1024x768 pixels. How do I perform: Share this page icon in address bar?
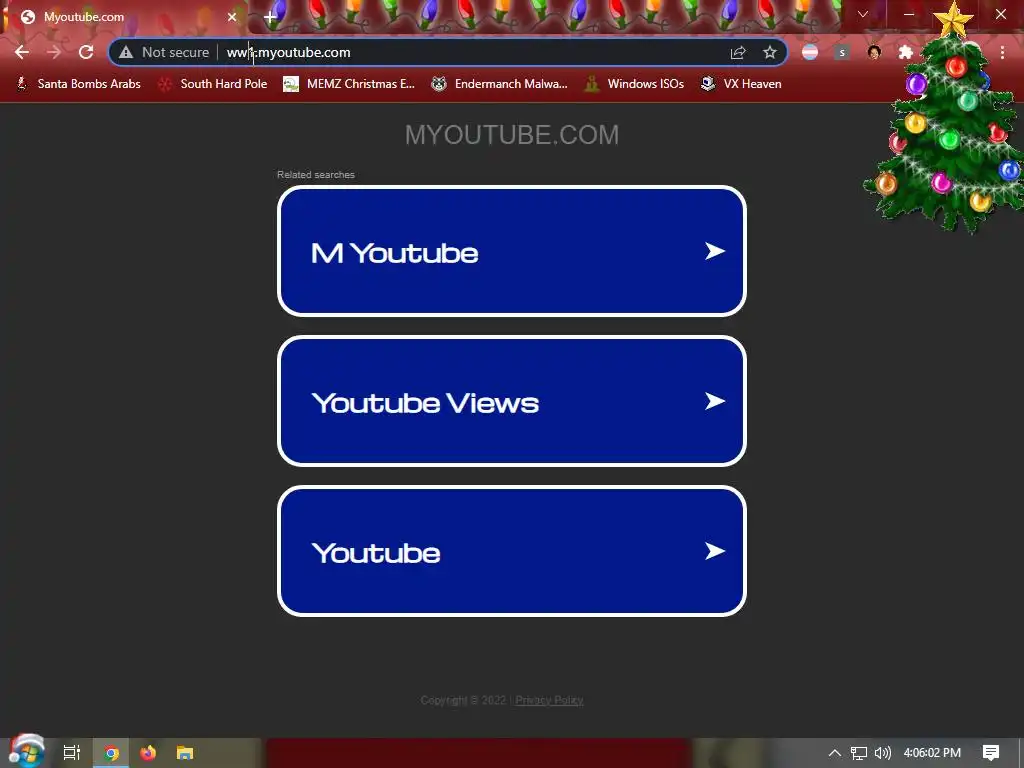tap(738, 52)
